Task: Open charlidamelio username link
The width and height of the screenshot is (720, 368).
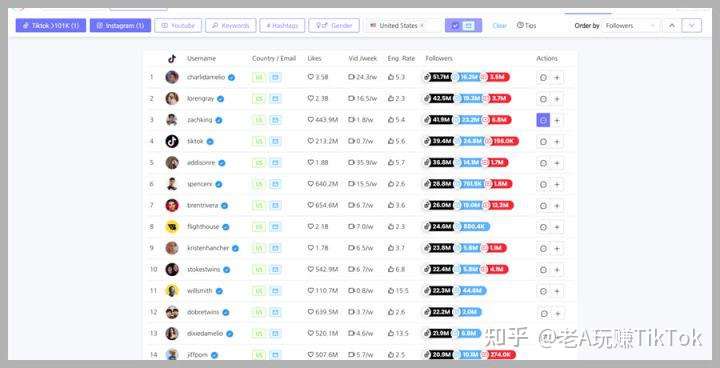Action: (x=206, y=77)
